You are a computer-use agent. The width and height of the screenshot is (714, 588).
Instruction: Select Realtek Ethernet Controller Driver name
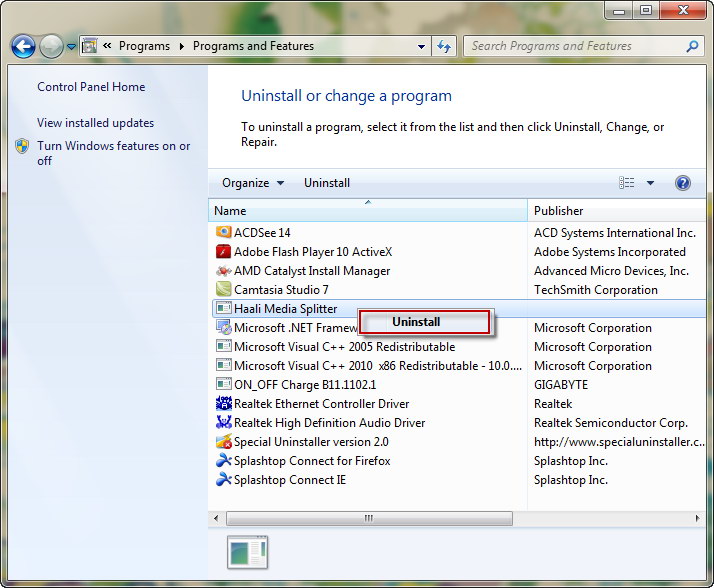tap(321, 404)
